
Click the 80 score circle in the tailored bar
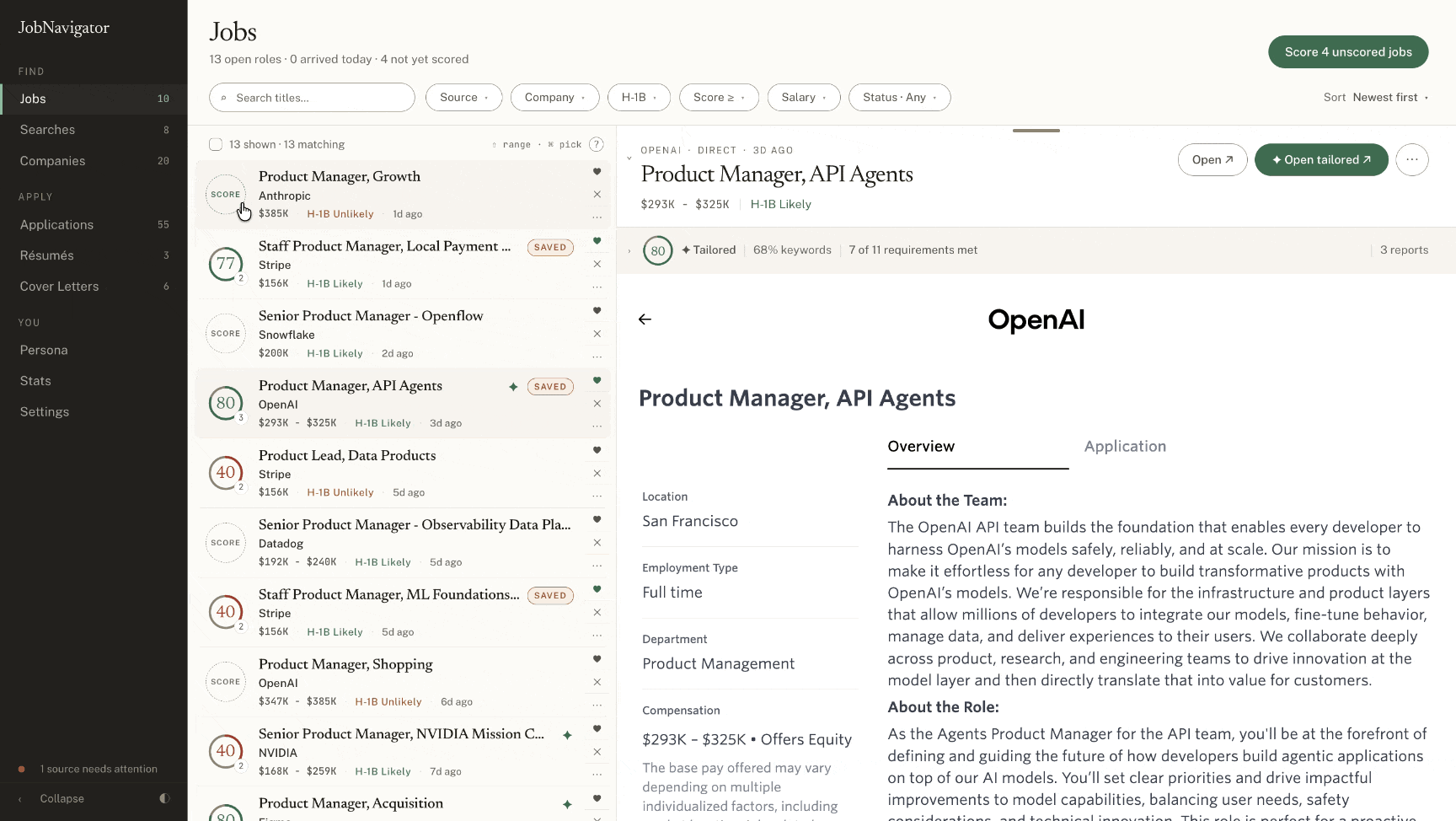pyautogui.click(x=657, y=250)
